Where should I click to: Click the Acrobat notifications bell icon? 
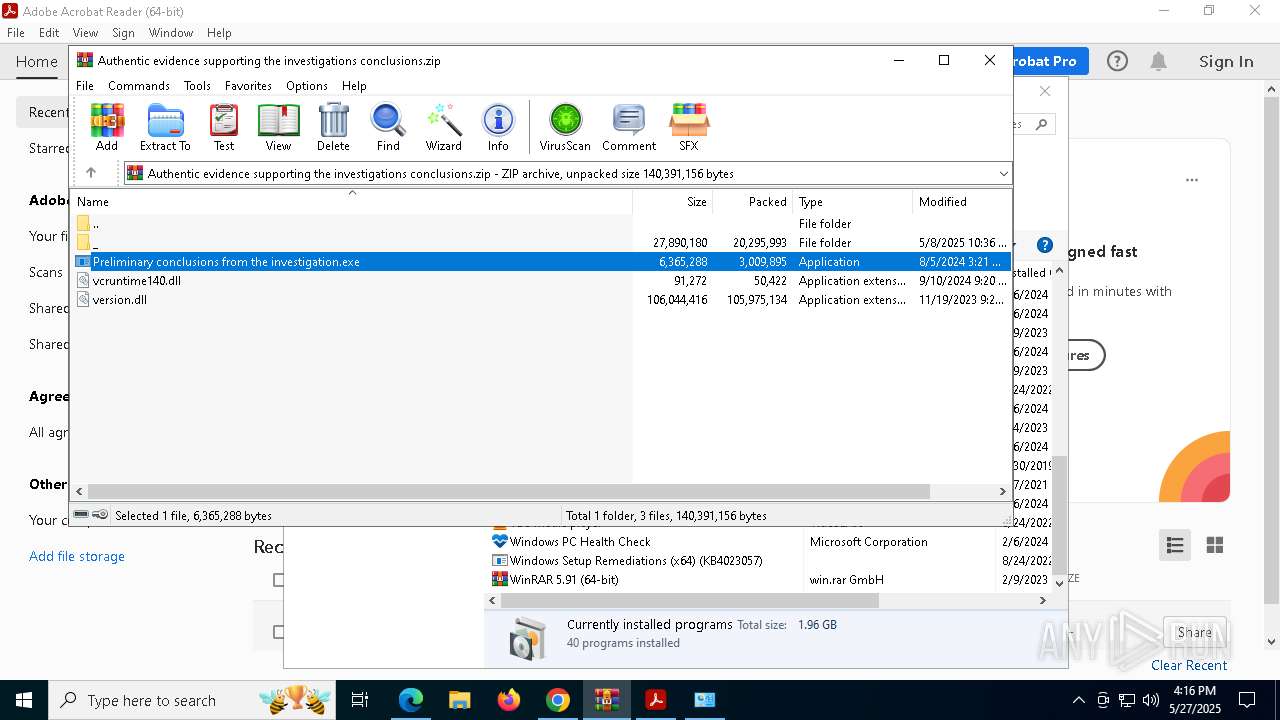click(1158, 62)
